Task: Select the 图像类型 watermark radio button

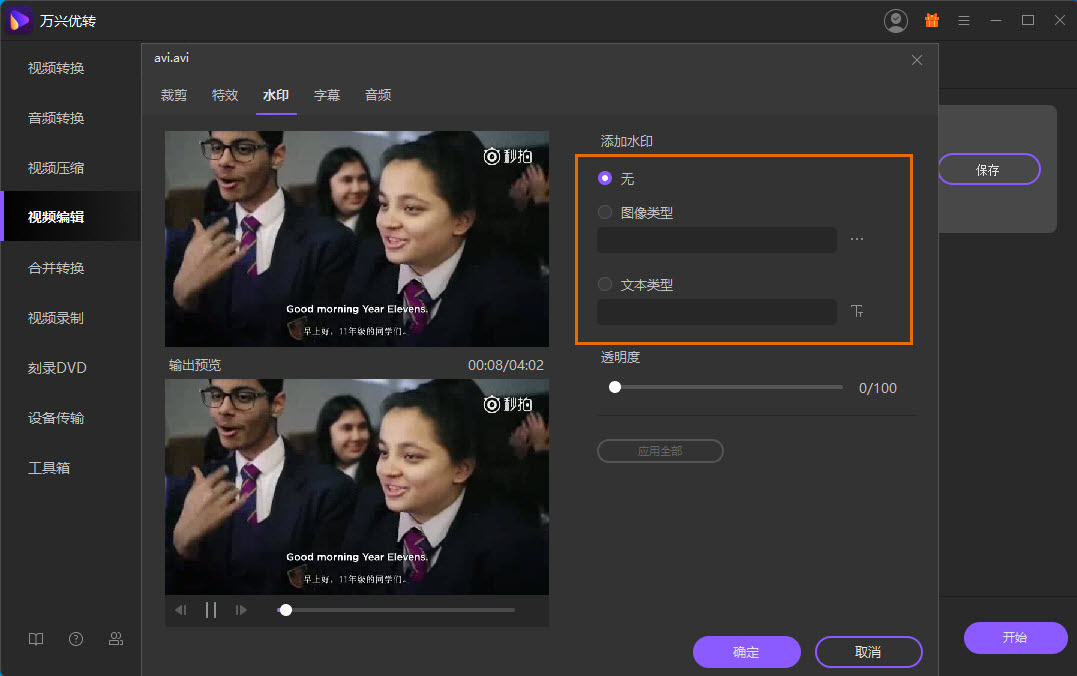Action: (x=604, y=212)
